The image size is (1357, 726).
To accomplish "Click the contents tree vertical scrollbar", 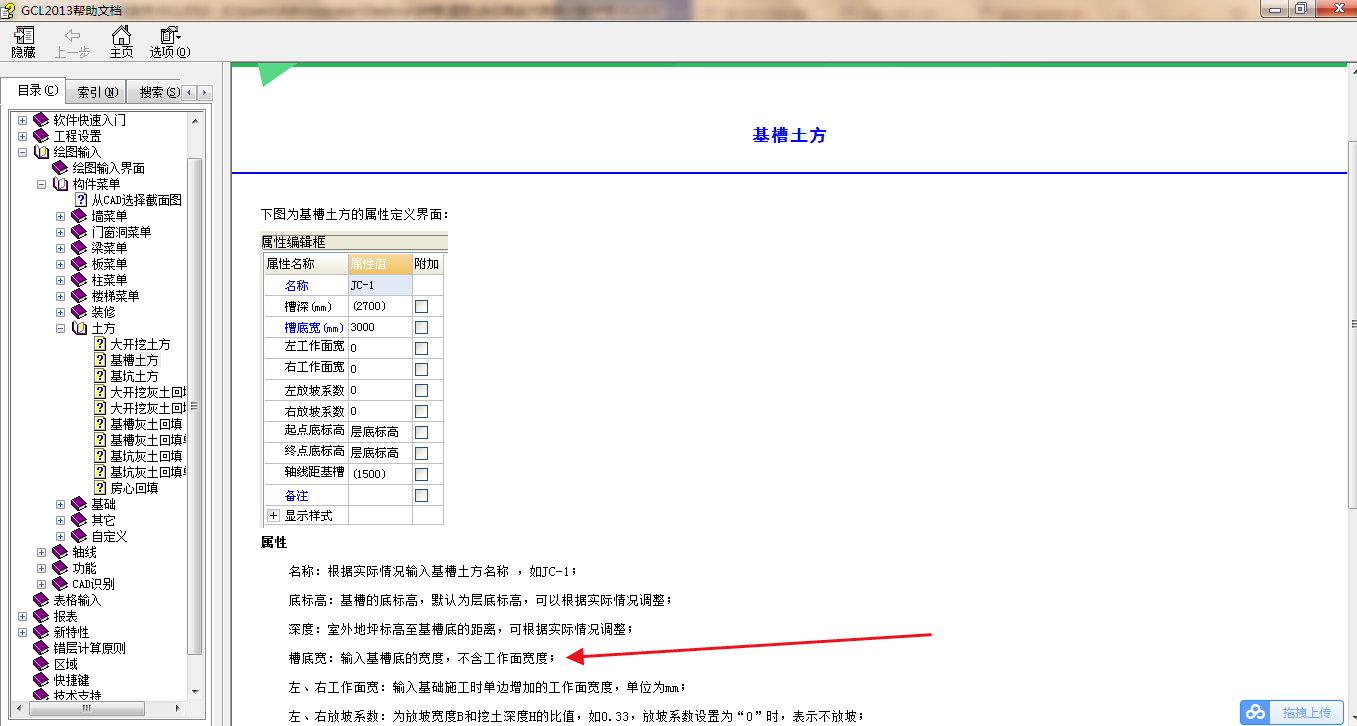I will tap(195, 404).
